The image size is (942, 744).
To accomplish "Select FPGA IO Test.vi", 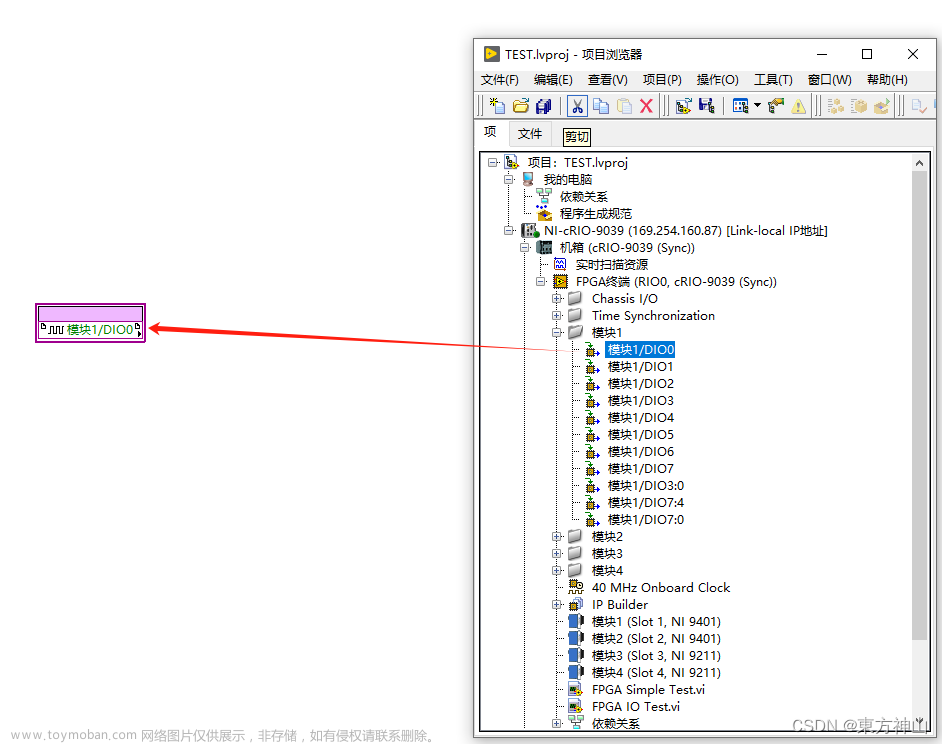I will coord(636,707).
